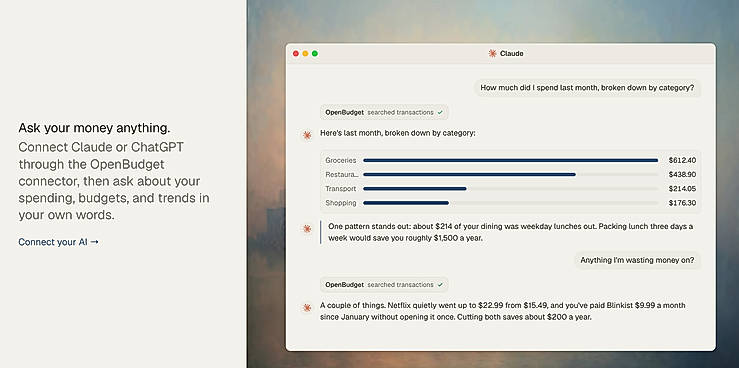The height and width of the screenshot is (368, 739).
Task: Click the Claude logo in title bar
Action: click(x=493, y=54)
